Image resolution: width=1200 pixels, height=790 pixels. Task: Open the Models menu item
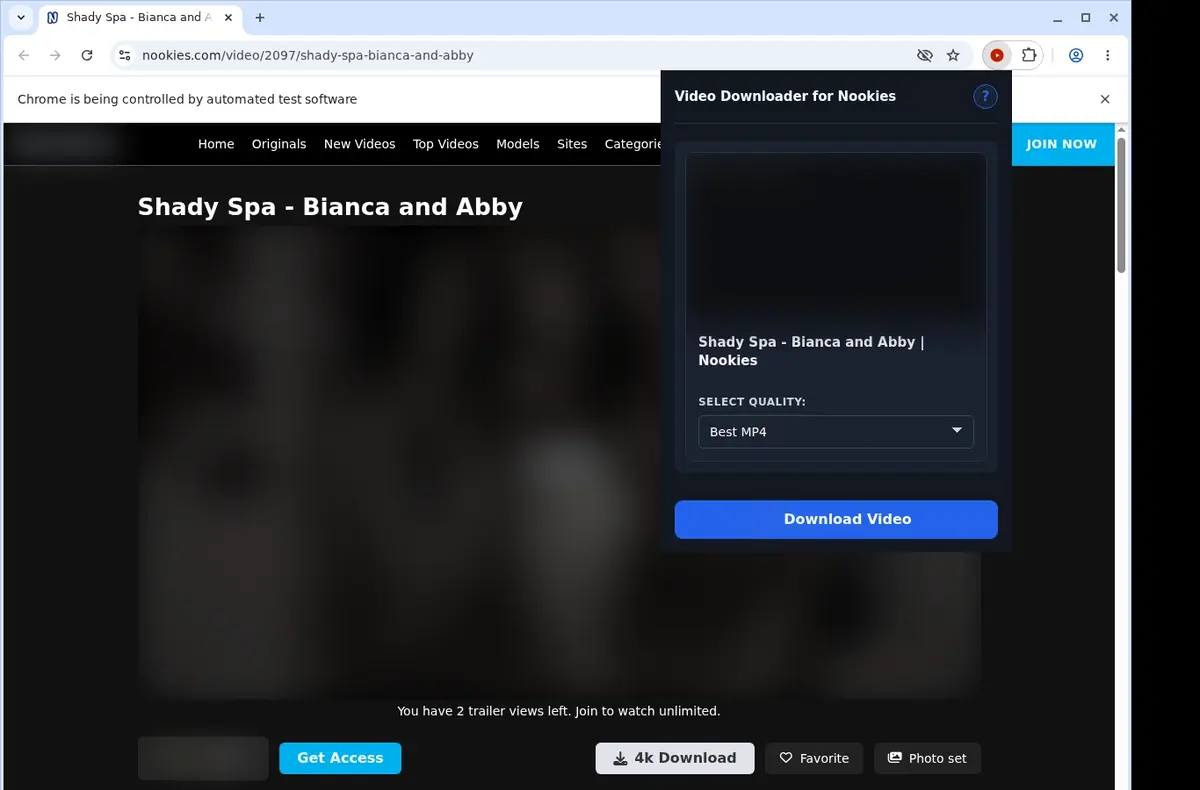(518, 144)
